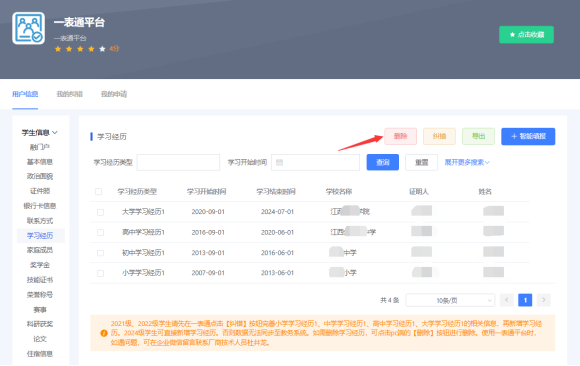
Task: Click the 高中学习经历1 cell
Action: point(143,232)
